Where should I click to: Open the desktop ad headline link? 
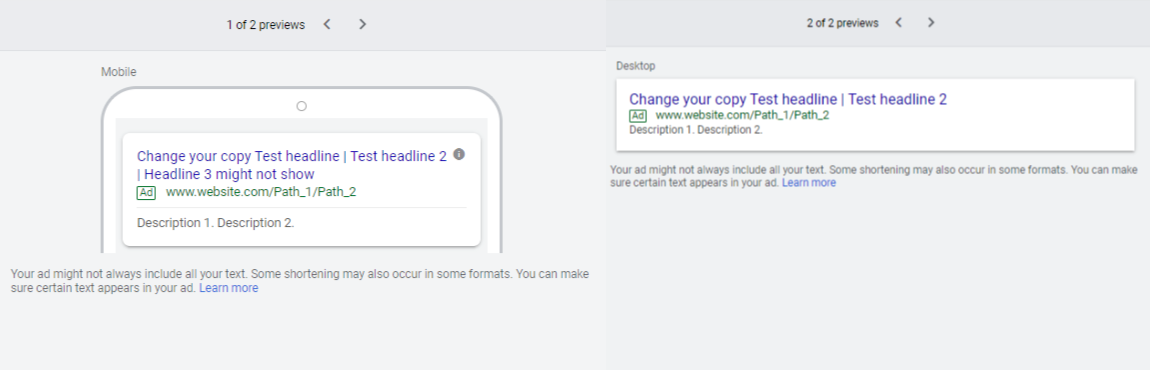(x=788, y=99)
